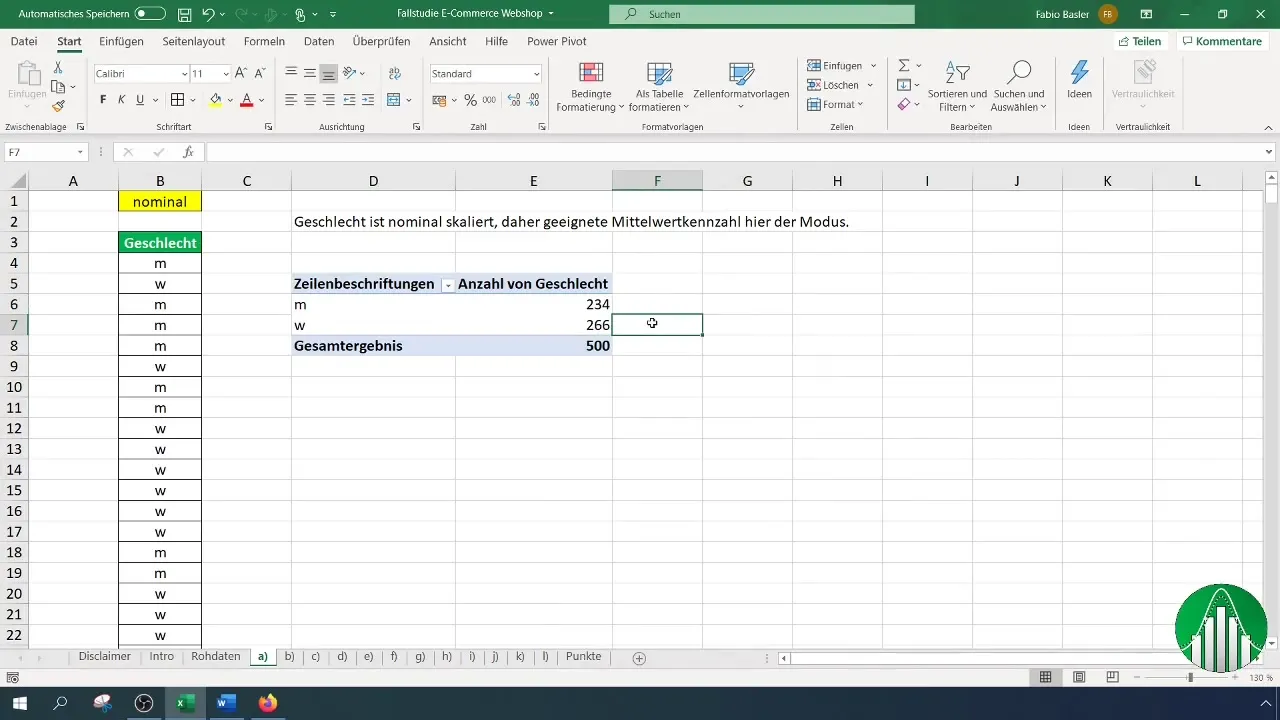
Task: Click the yellow fill color bucket
Action: (x=215, y=100)
